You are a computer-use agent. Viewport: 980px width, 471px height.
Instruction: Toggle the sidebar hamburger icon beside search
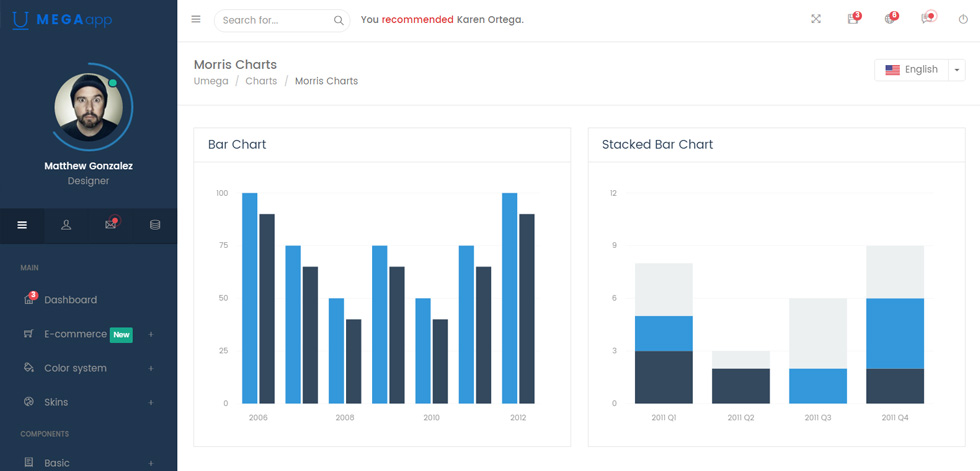(x=196, y=19)
